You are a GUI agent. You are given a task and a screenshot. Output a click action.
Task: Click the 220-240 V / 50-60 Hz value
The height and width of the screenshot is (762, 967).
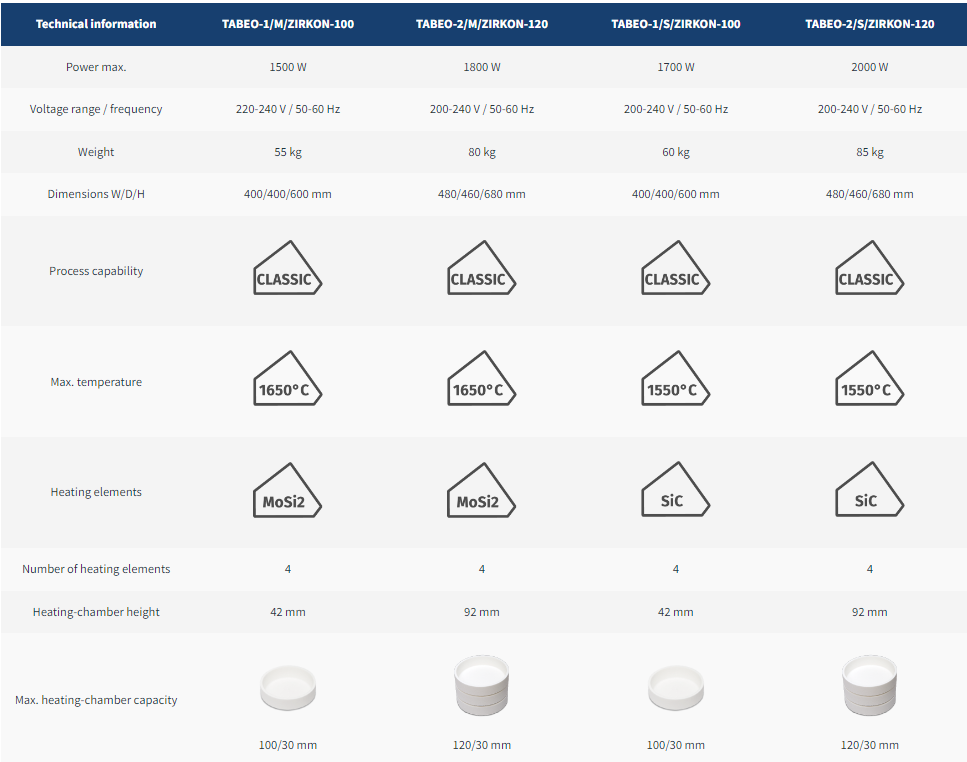[x=288, y=109]
